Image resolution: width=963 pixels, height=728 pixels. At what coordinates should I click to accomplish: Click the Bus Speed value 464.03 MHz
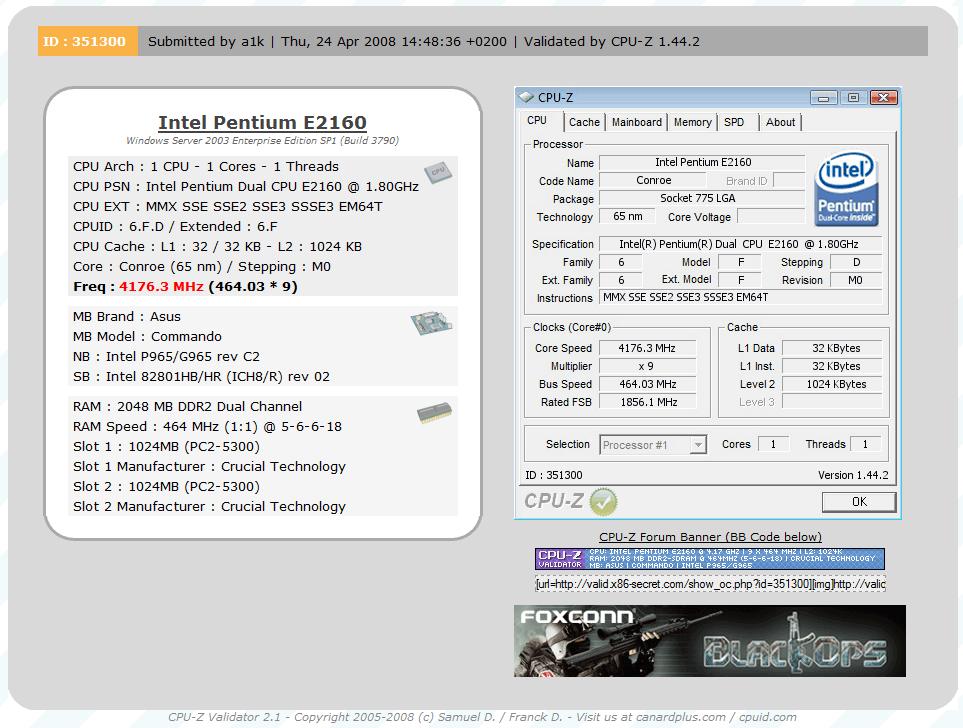pos(647,384)
